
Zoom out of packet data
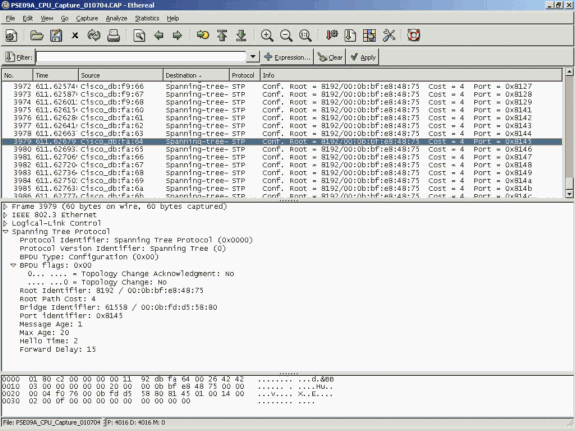point(286,36)
